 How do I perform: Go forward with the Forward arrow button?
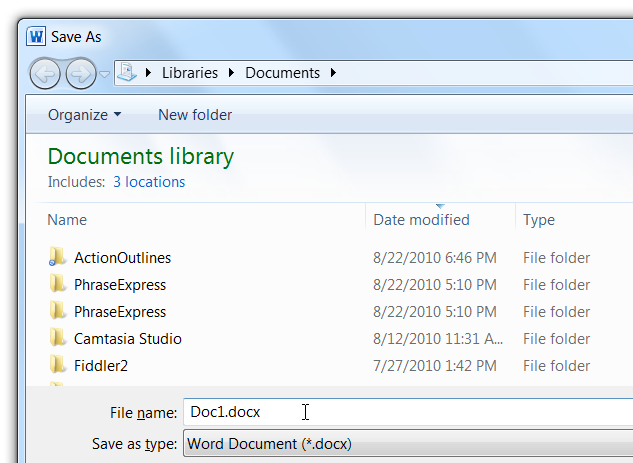(x=81, y=73)
